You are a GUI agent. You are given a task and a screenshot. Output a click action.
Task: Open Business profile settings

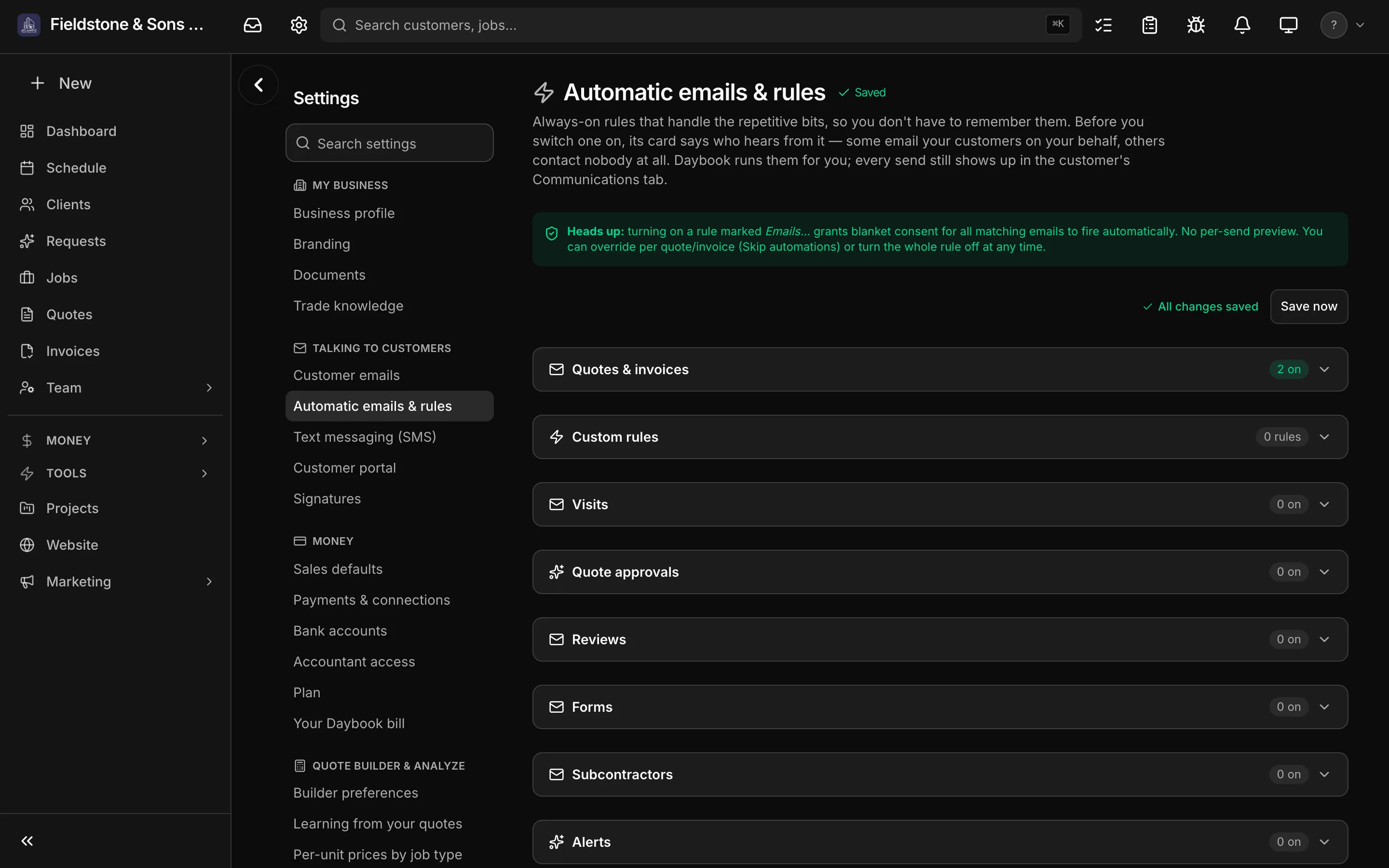point(389,213)
